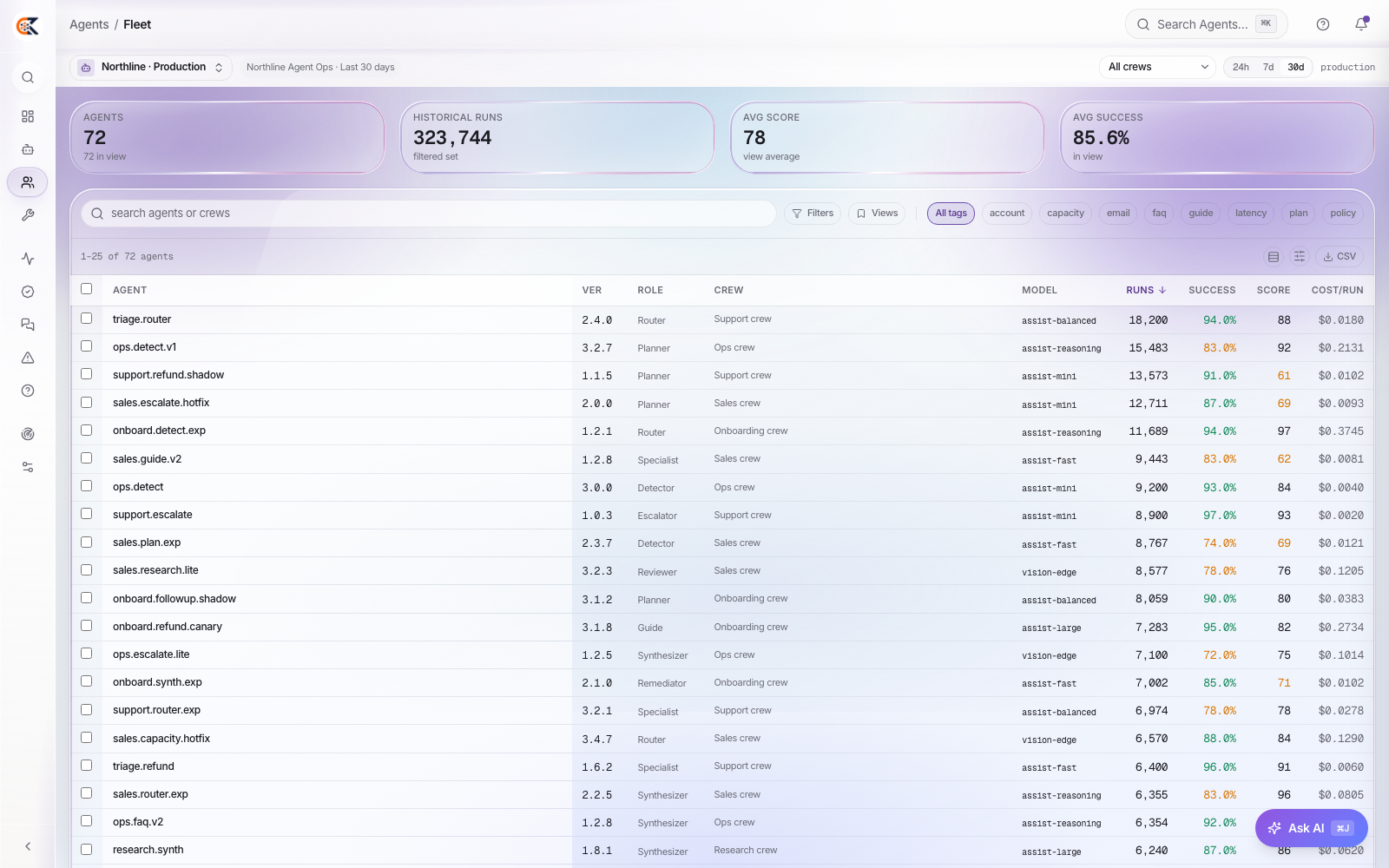Check the ops.faq.v2 row checkbox

pyautogui.click(x=86, y=821)
